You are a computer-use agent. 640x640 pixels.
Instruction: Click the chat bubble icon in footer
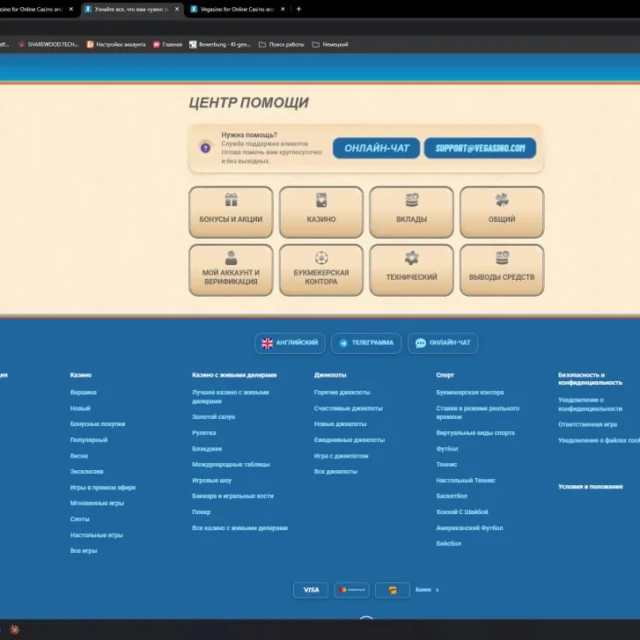[x=420, y=343]
